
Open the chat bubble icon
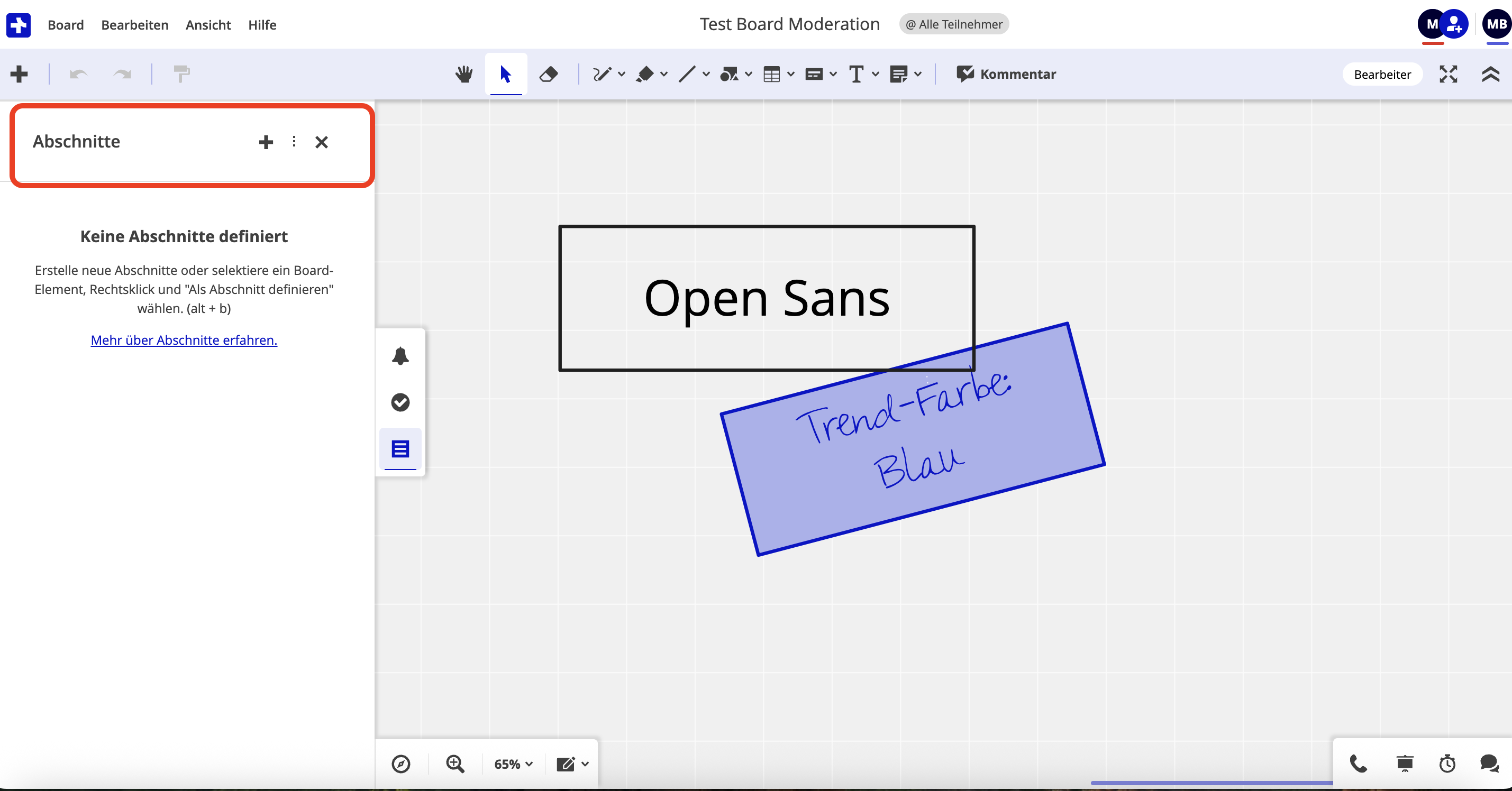[x=1489, y=764]
